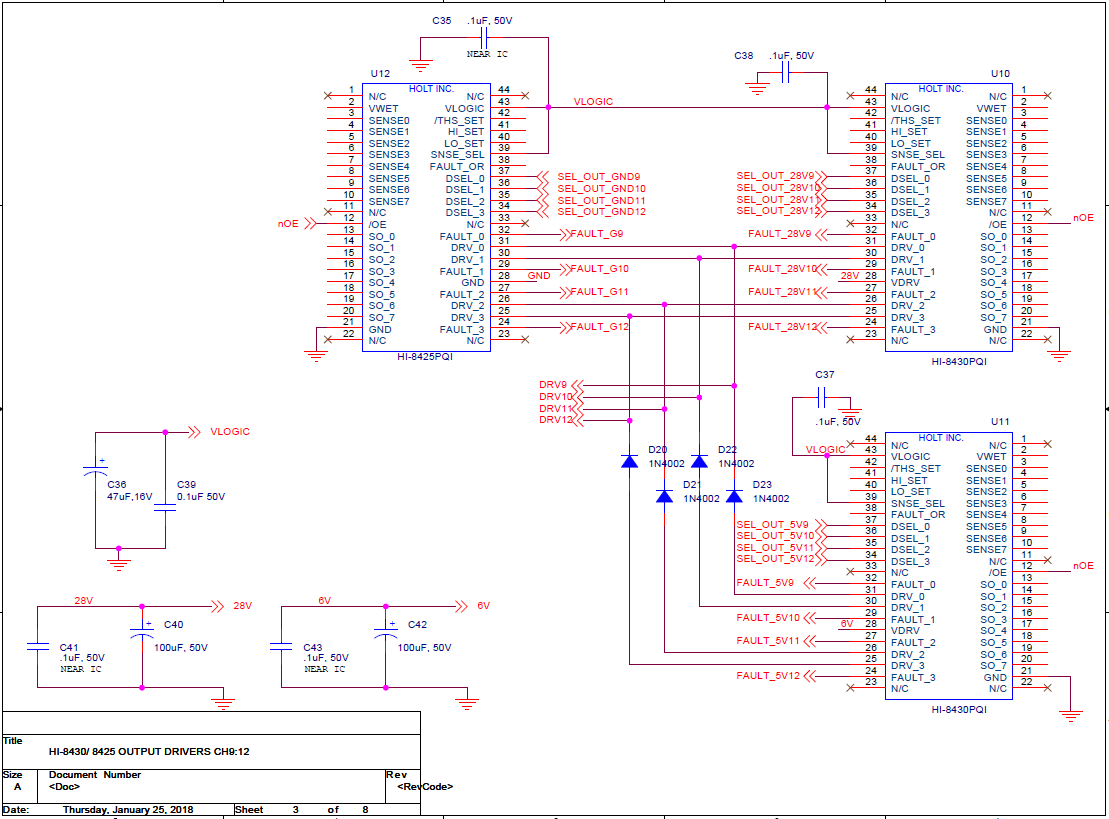Click the SEL_OUT_5V9 port
This screenshot has height=819, width=1109.
782,525
